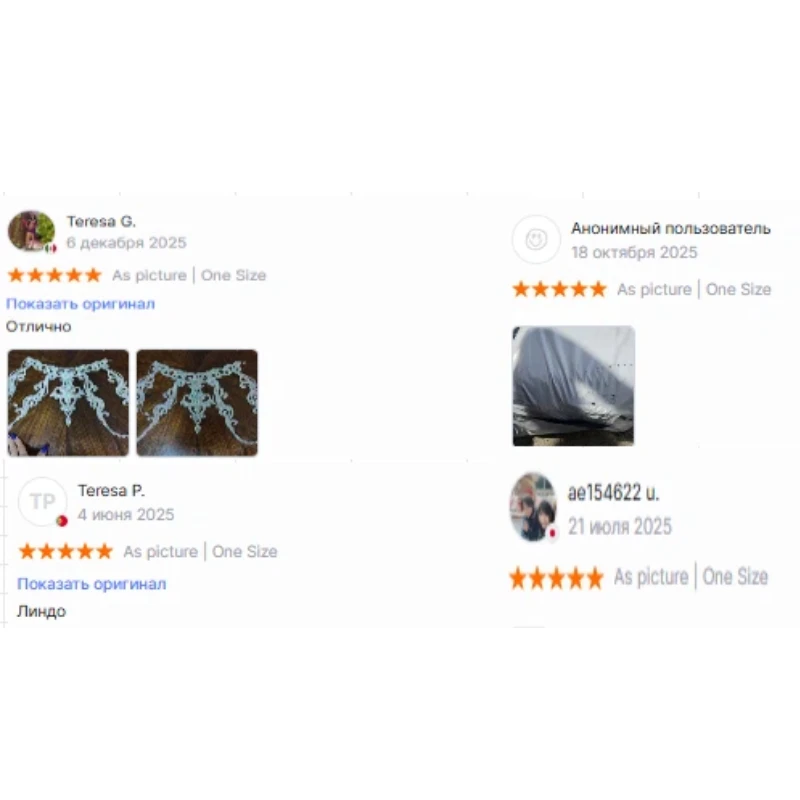800x800 pixels.
Task: Click the anonymous user smiley avatar
Action: (x=536, y=239)
